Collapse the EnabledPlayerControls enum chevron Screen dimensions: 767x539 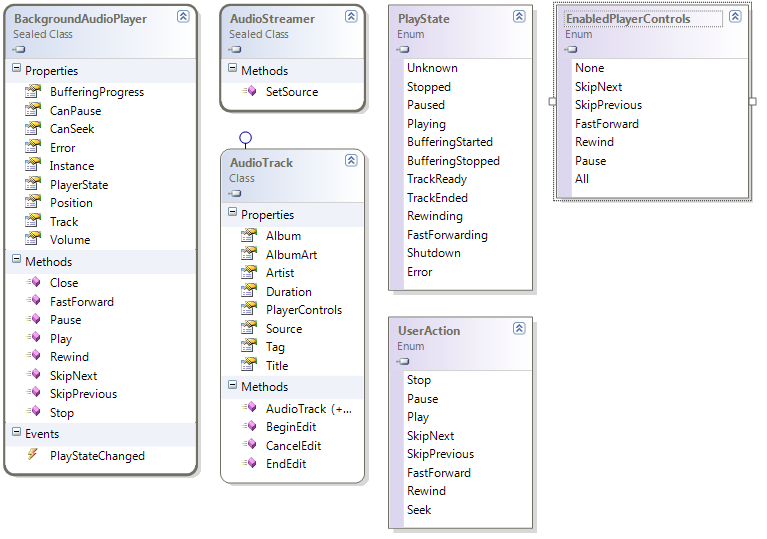(x=735, y=17)
